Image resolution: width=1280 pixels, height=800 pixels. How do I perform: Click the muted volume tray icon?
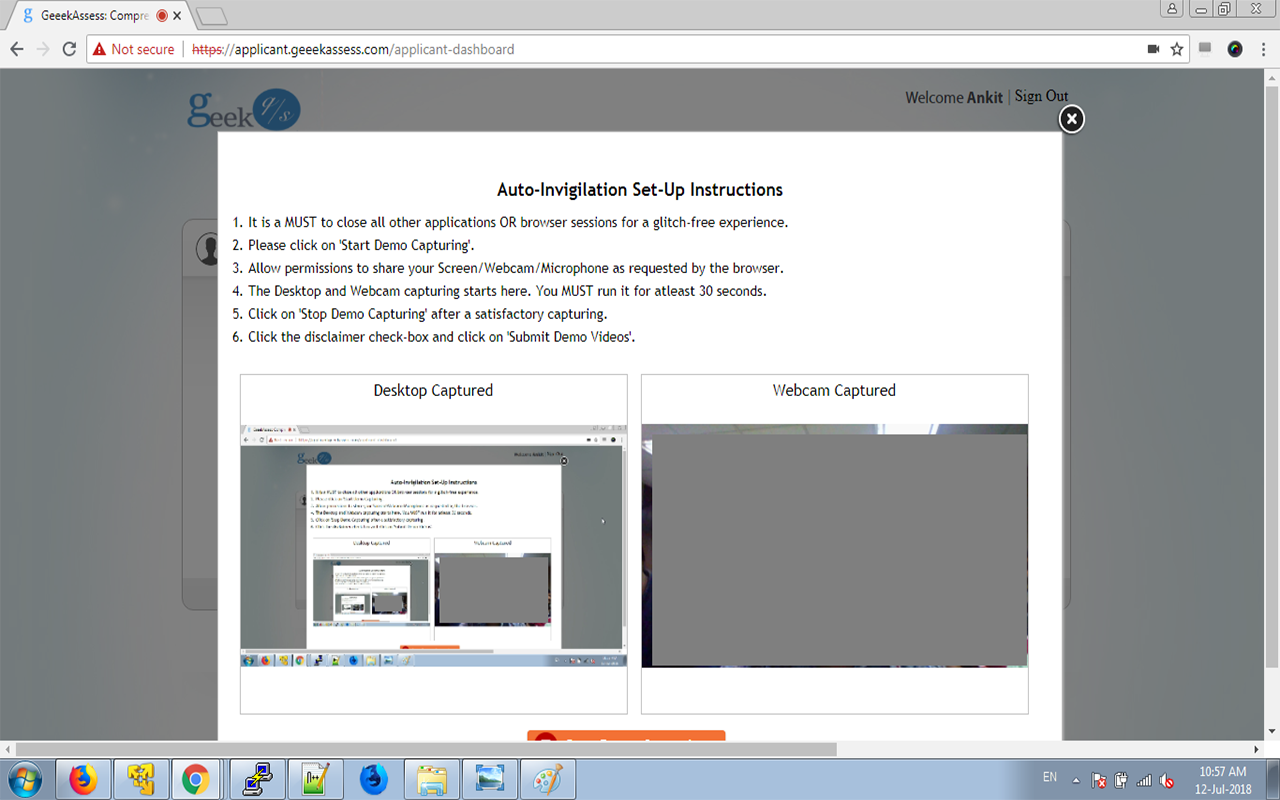point(1166,780)
